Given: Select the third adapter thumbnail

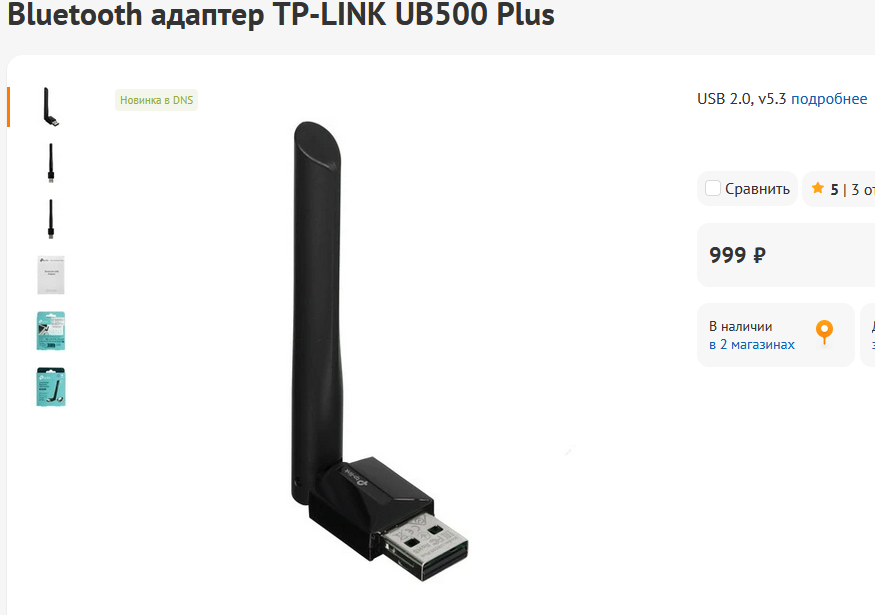Looking at the screenshot, I should point(51,219).
